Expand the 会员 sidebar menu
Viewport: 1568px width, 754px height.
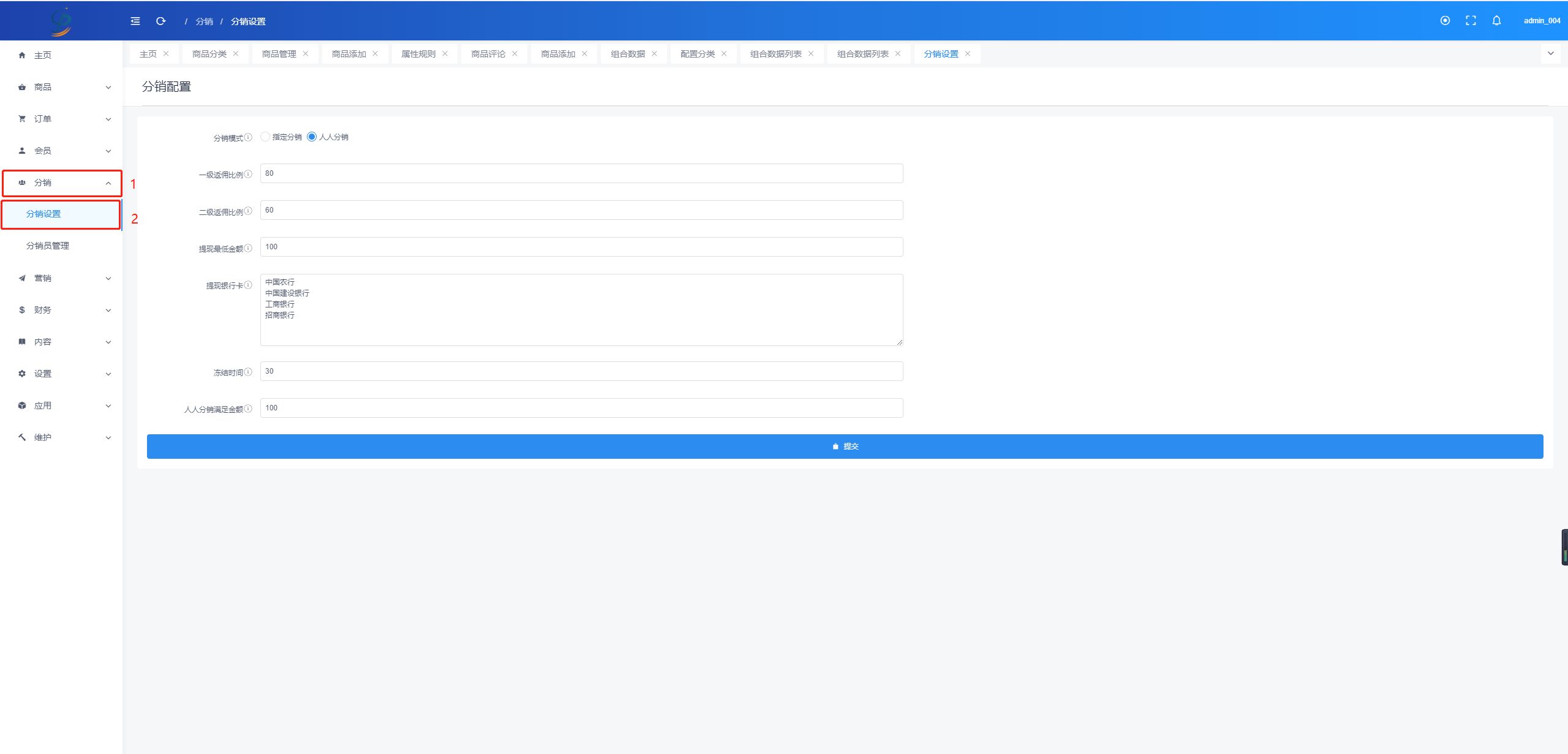61,151
